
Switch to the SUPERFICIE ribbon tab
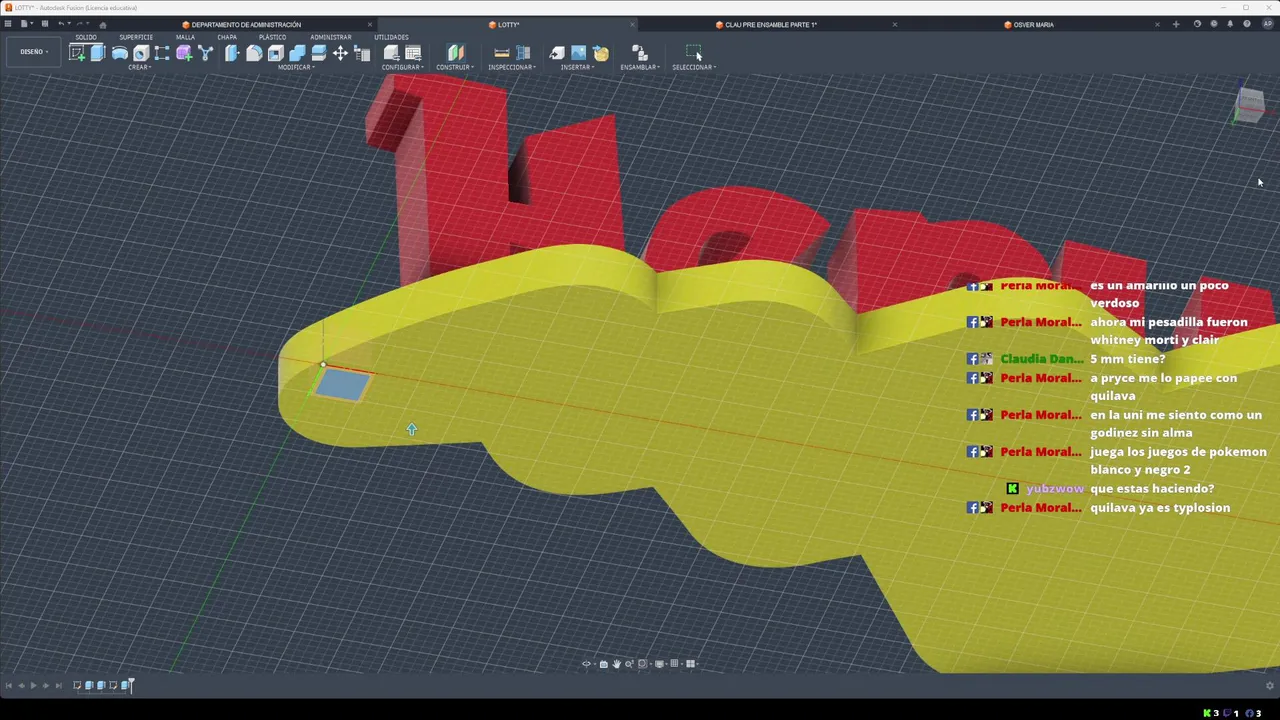pyautogui.click(x=136, y=37)
